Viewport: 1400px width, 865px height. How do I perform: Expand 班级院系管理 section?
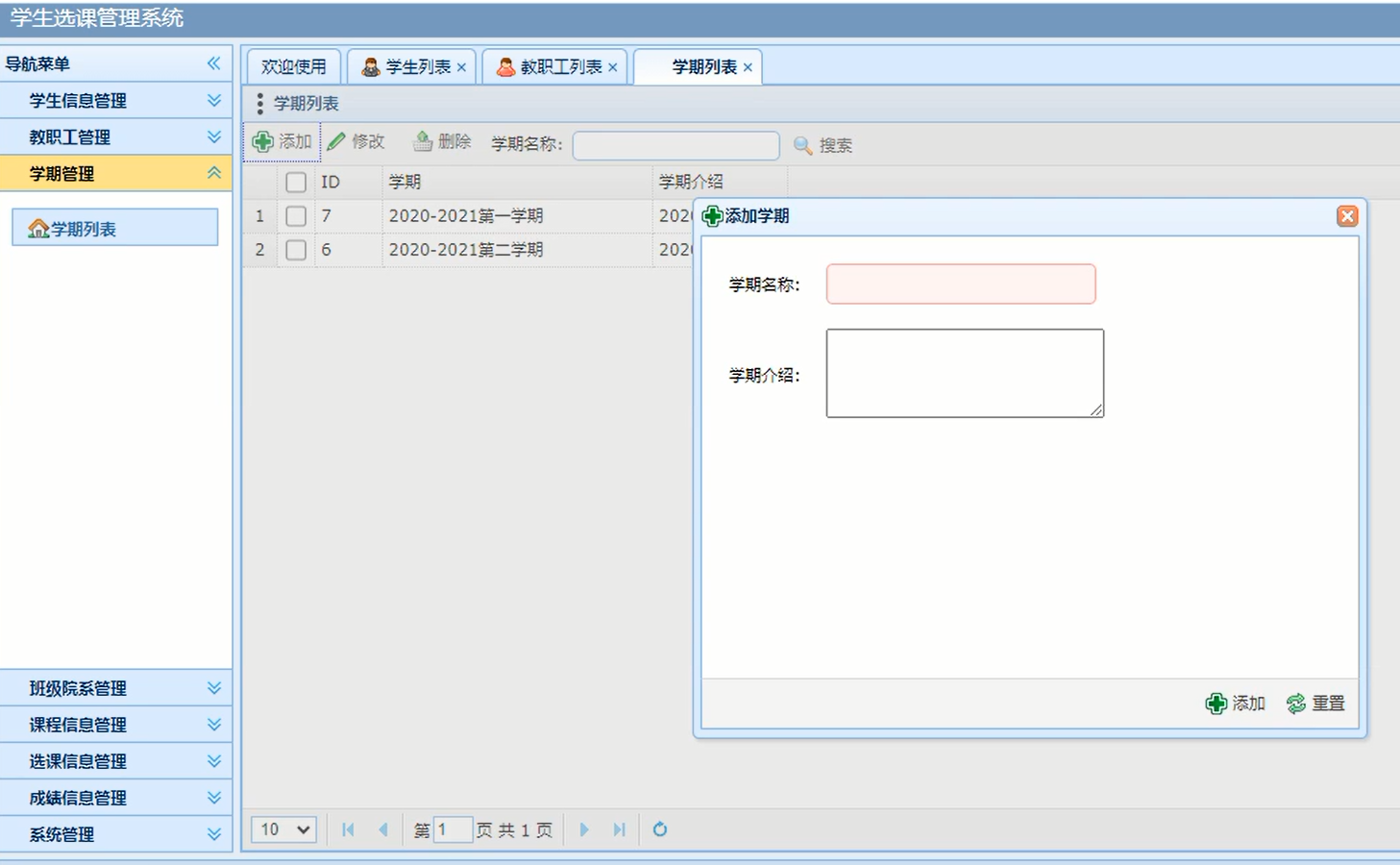point(214,688)
